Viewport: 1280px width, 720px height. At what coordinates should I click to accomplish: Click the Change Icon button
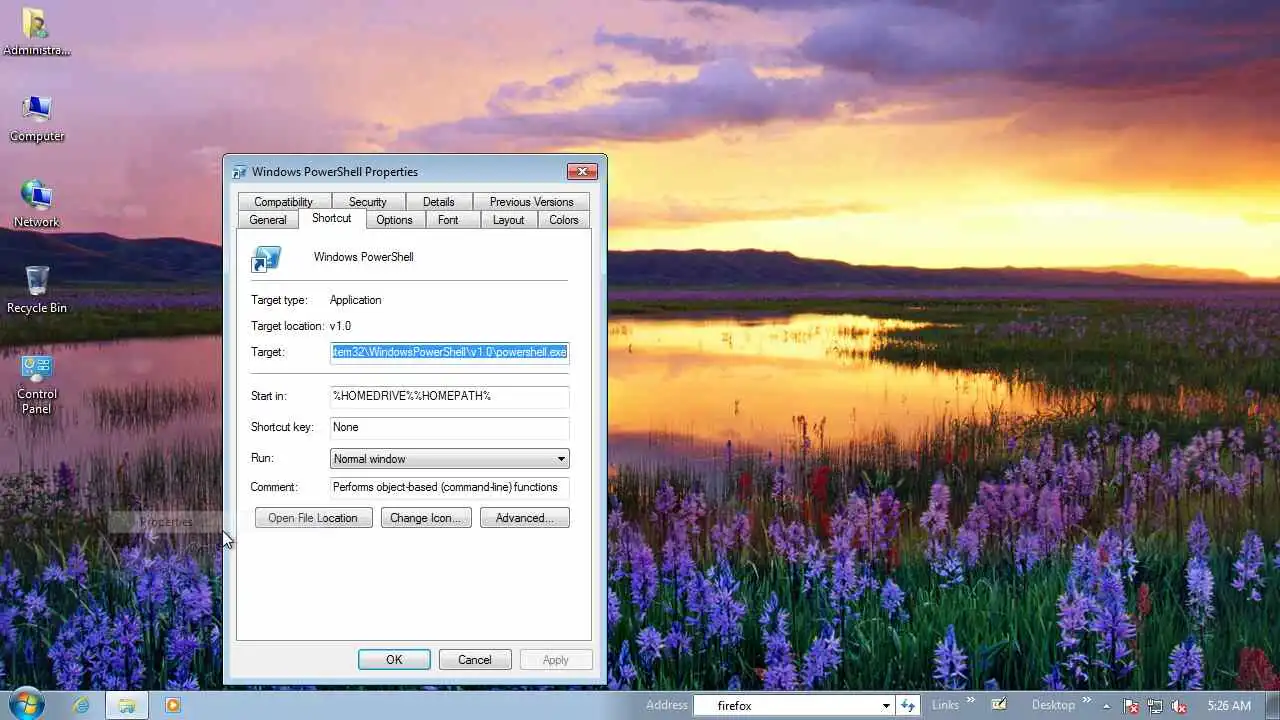pos(426,518)
